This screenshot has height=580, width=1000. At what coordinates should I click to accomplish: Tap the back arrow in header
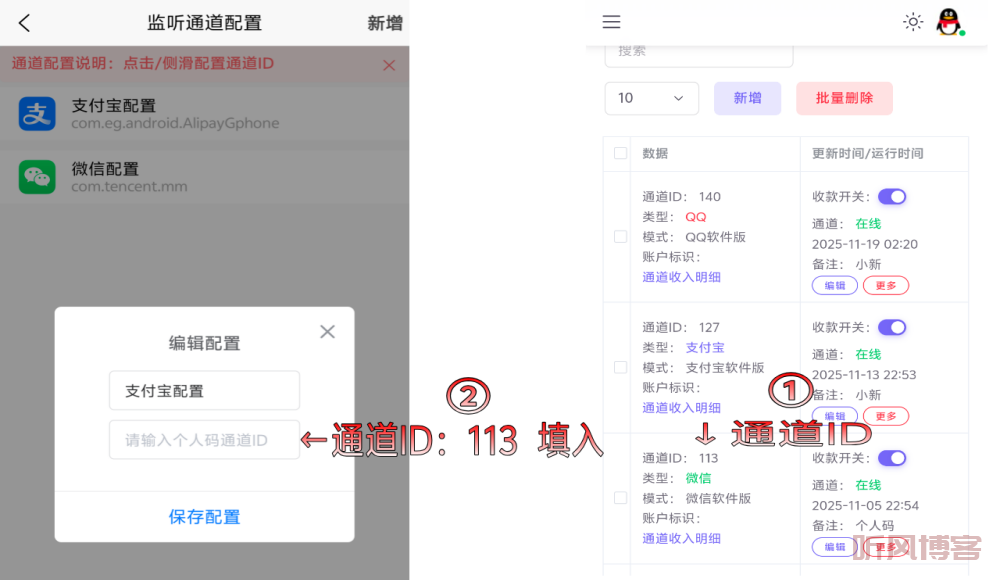[x=24, y=23]
